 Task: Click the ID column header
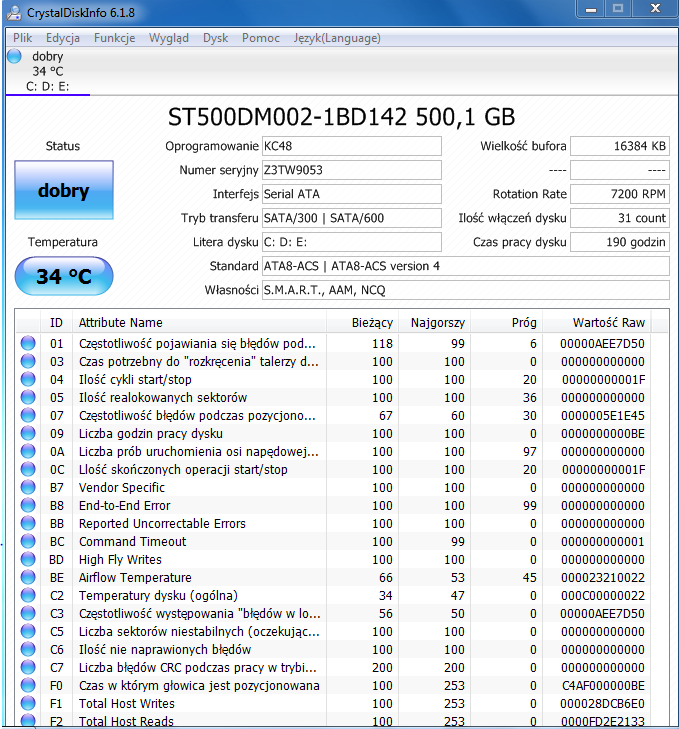(x=56, y=323)
